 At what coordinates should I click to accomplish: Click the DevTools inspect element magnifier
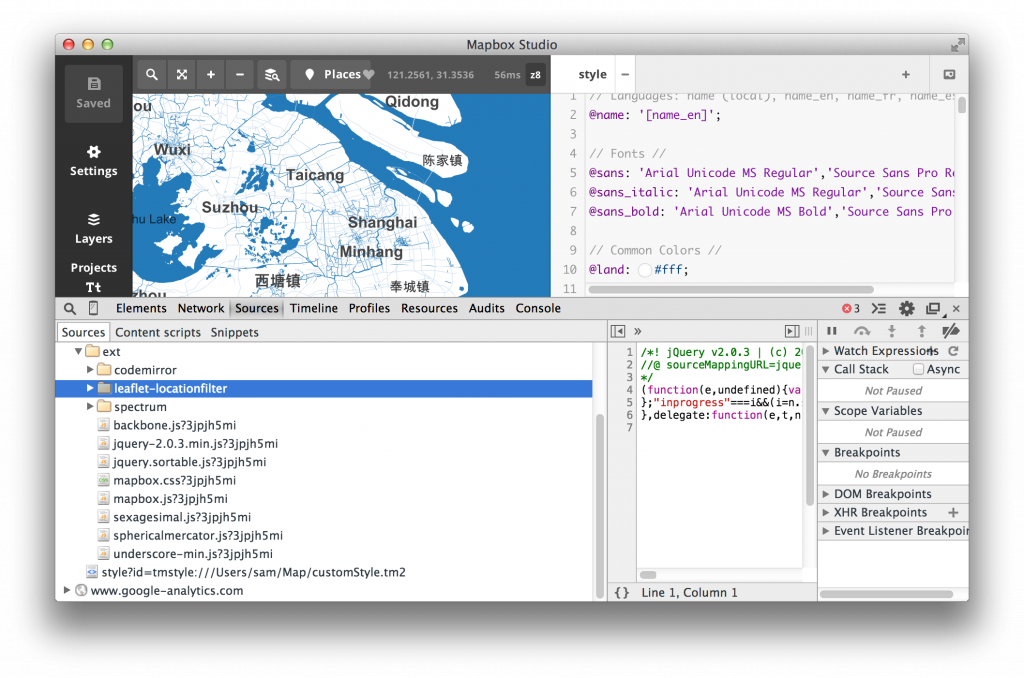[x=70, y=308]
